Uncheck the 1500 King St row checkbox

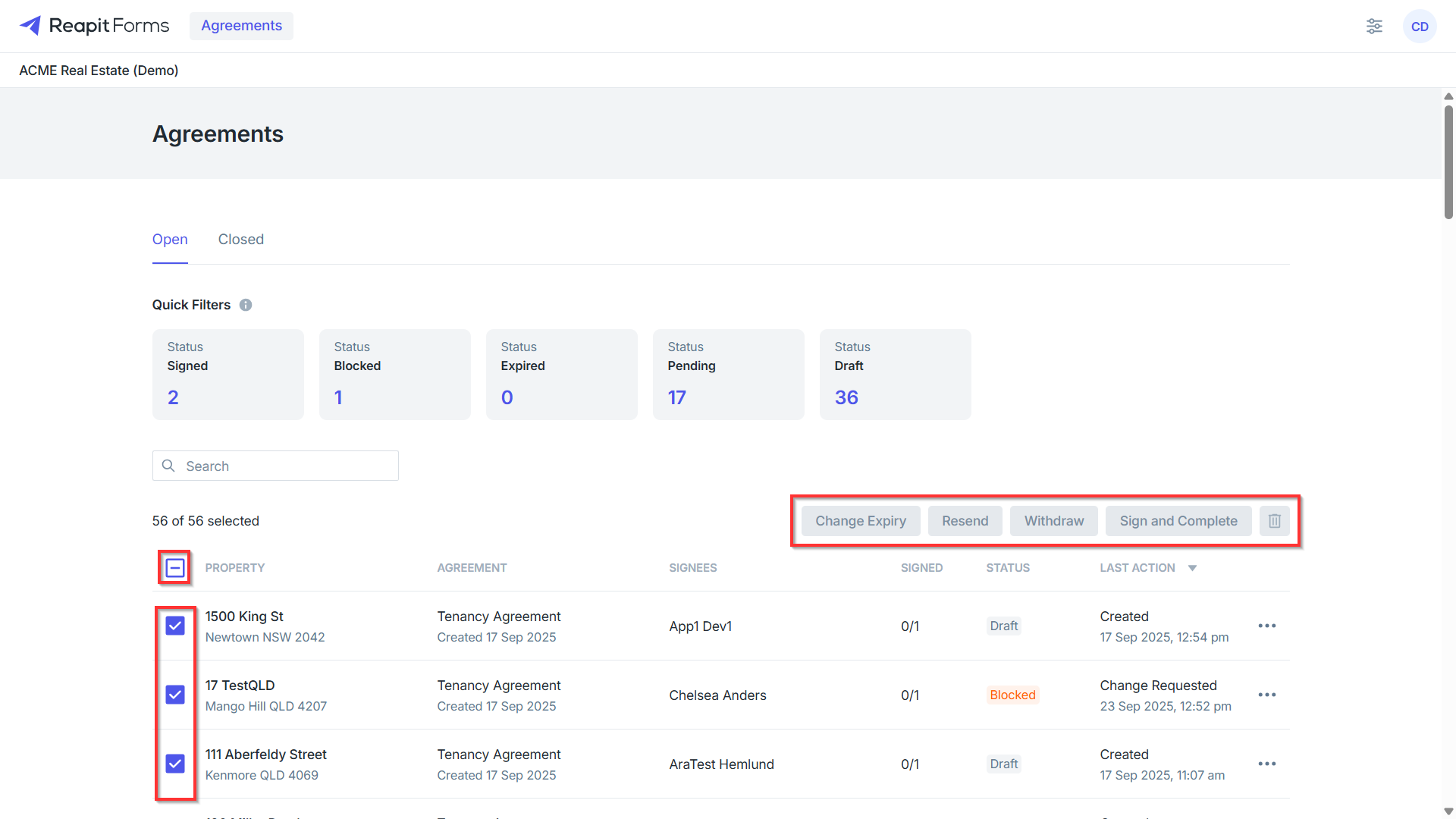pos(175,626)
